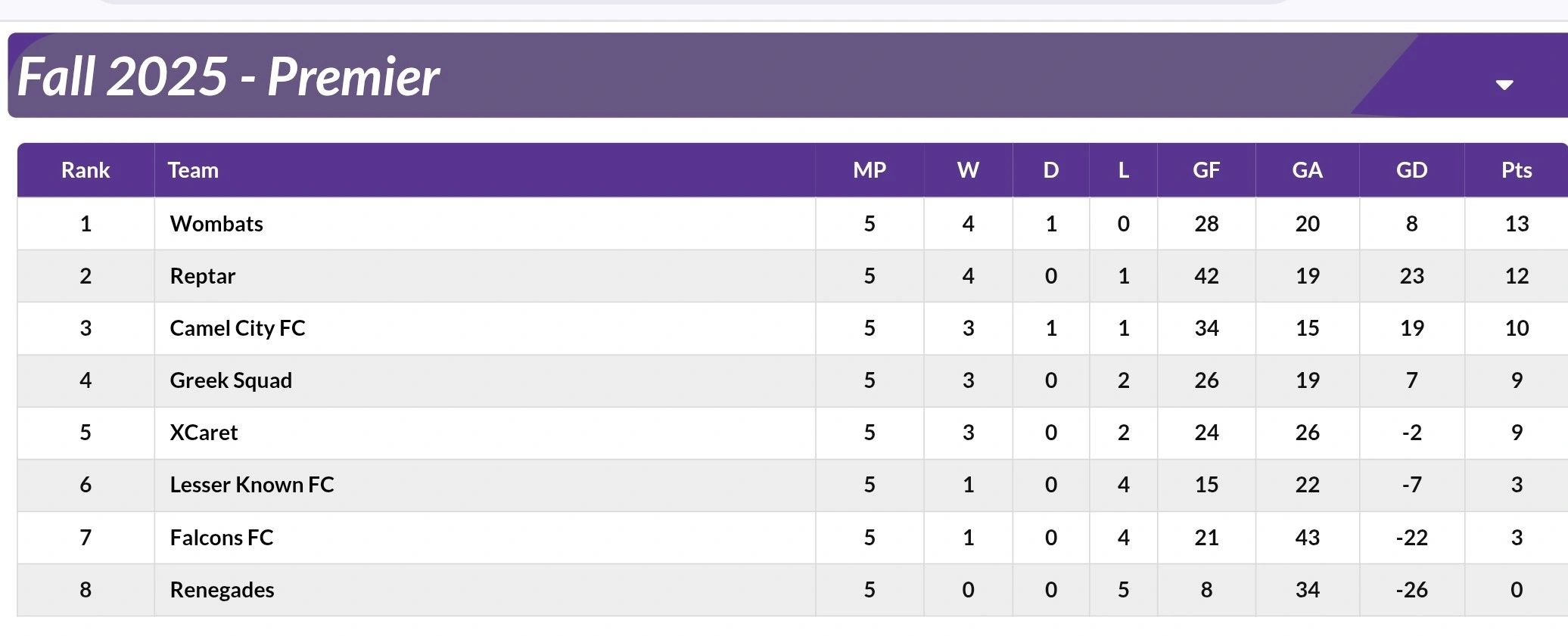
Task: Sort standings by Pts header
Action: coord(1516,170)
